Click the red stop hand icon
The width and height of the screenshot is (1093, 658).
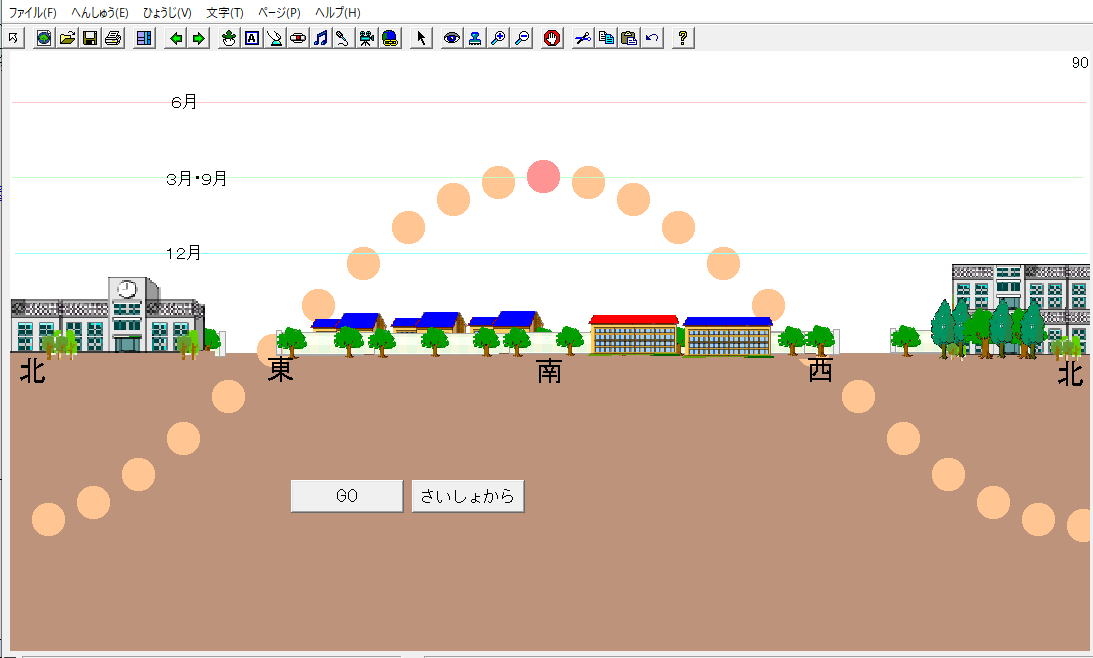tap(552, 38)
